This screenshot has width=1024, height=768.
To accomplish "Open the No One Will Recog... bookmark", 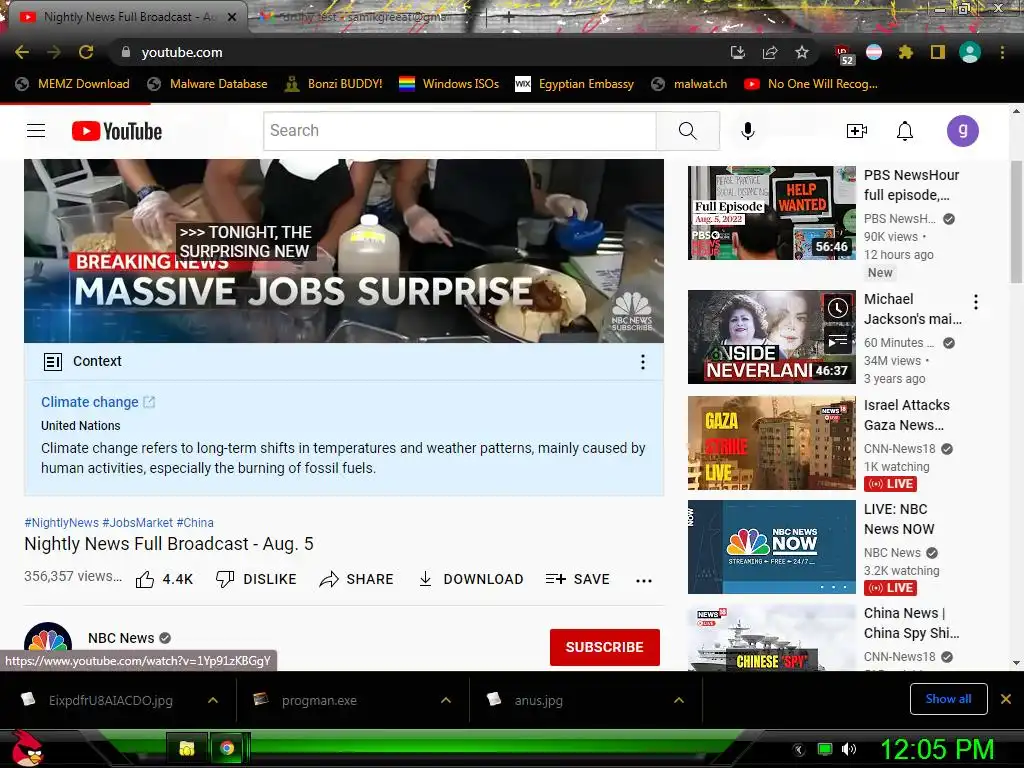I will click(x=811, y=84).
